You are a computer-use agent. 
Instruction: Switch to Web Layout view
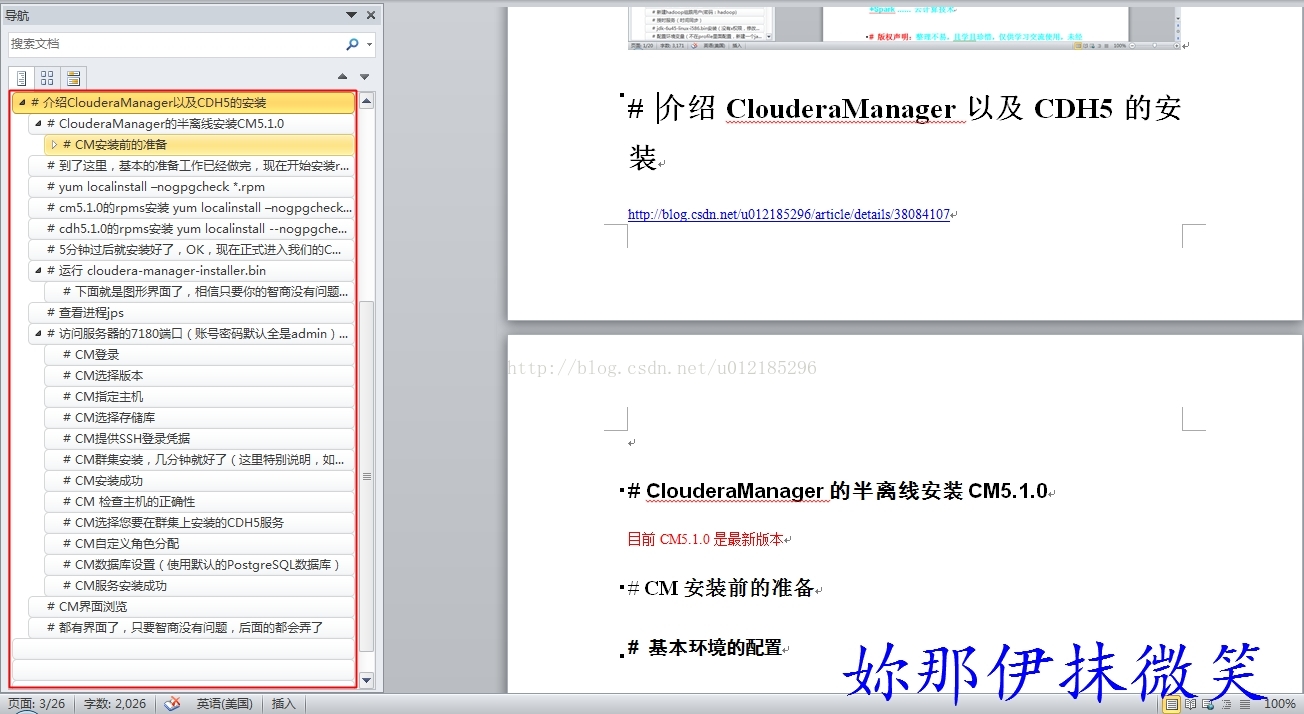click(x=1208, y=704)
